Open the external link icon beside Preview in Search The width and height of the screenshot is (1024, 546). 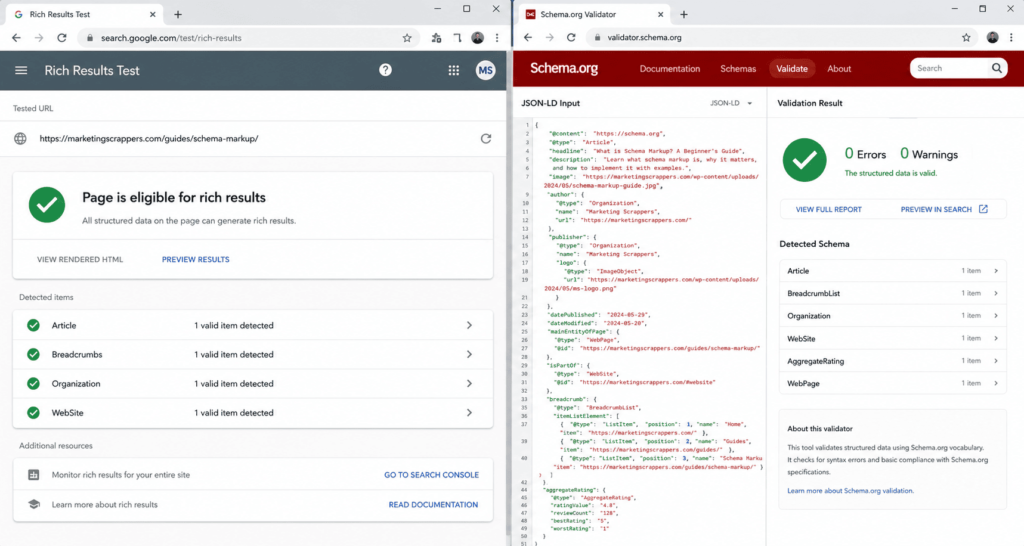click(983, 209)
